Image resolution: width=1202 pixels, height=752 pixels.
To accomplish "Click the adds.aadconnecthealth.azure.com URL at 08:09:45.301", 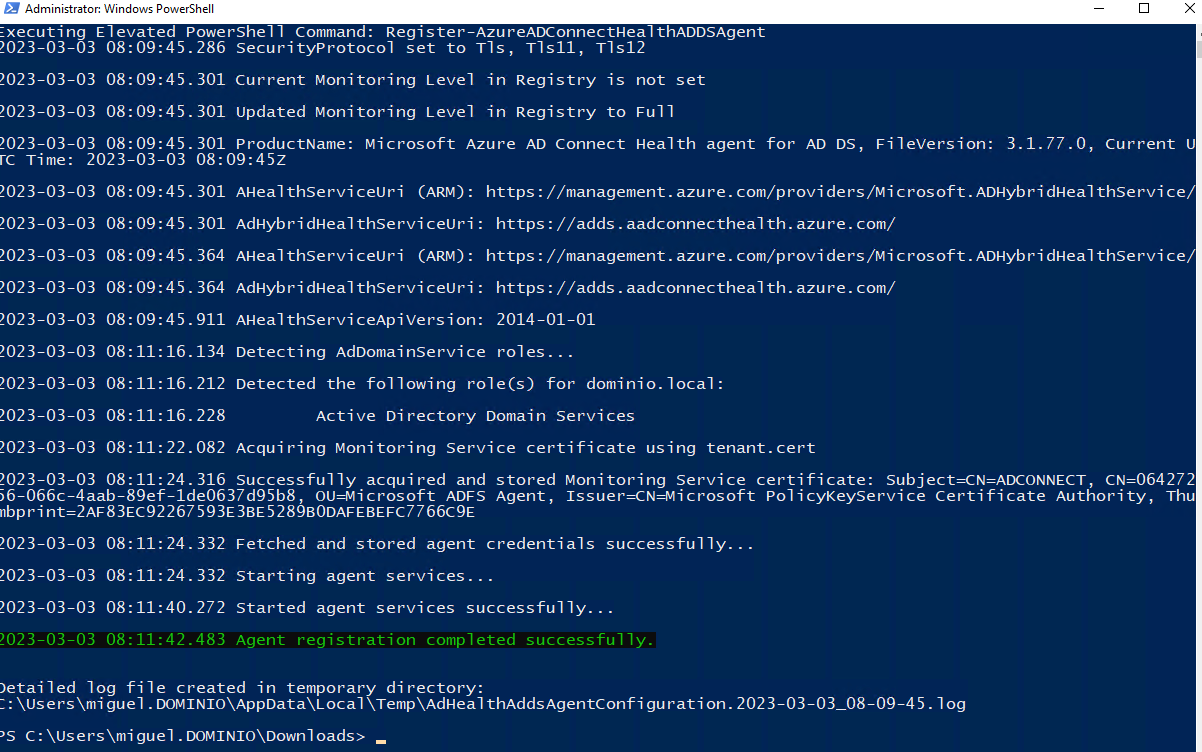I will click(x=695, y=224).
